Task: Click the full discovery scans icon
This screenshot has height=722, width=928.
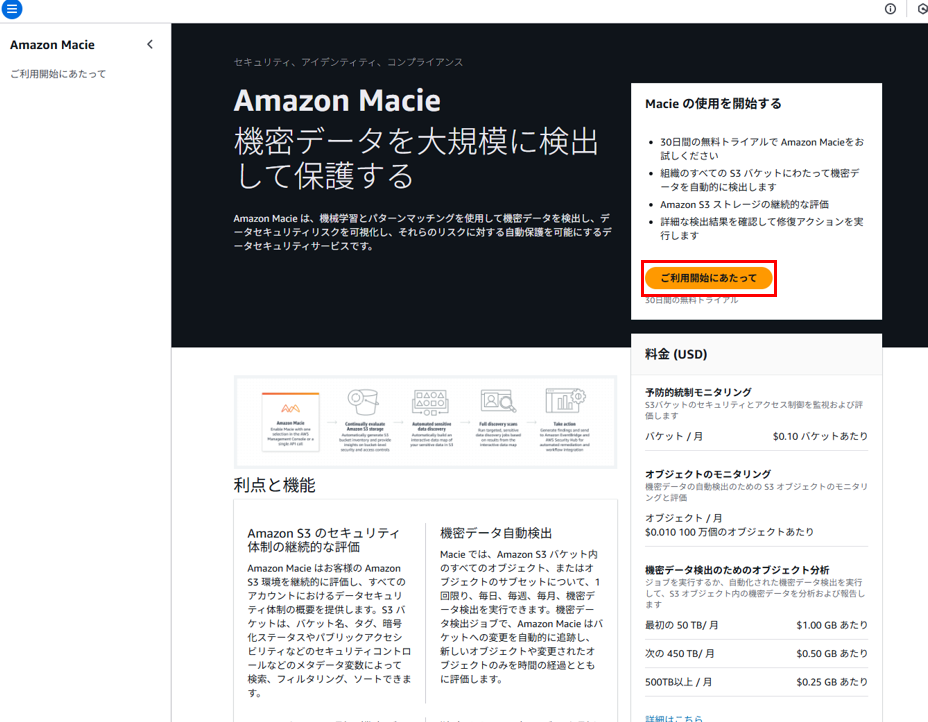Action: coord(498,401)
